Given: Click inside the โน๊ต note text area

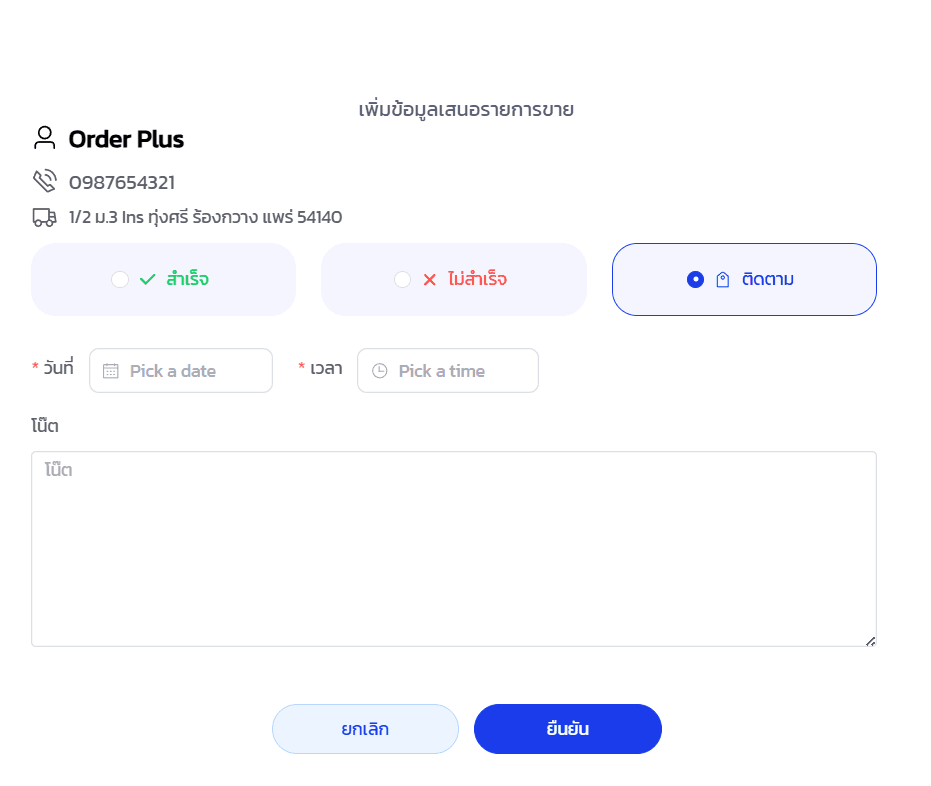Looking at the screenshot, I should coord(453,548).
